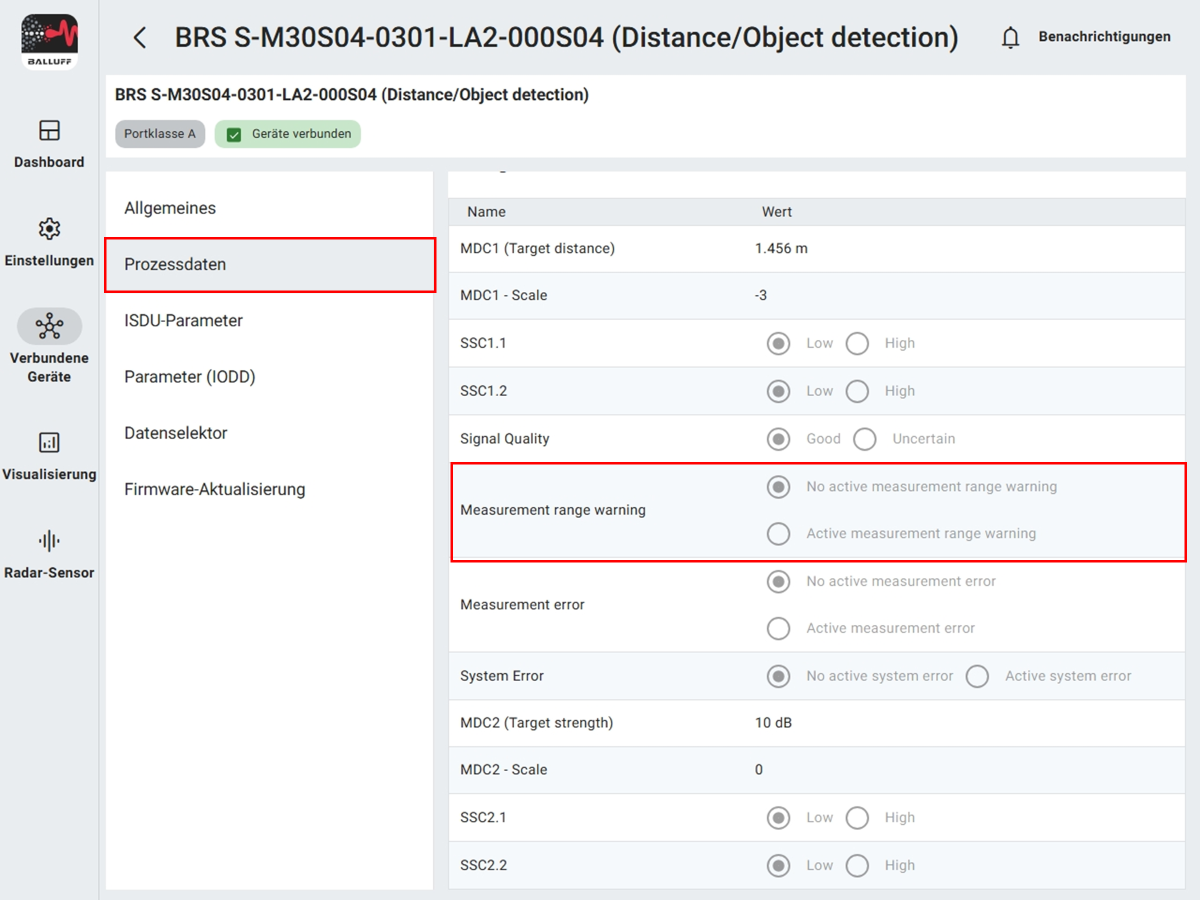The height and width of the screenshot is (900, 1200).
Task: Choose Active system error radio option
Action: tap(977, 677)
